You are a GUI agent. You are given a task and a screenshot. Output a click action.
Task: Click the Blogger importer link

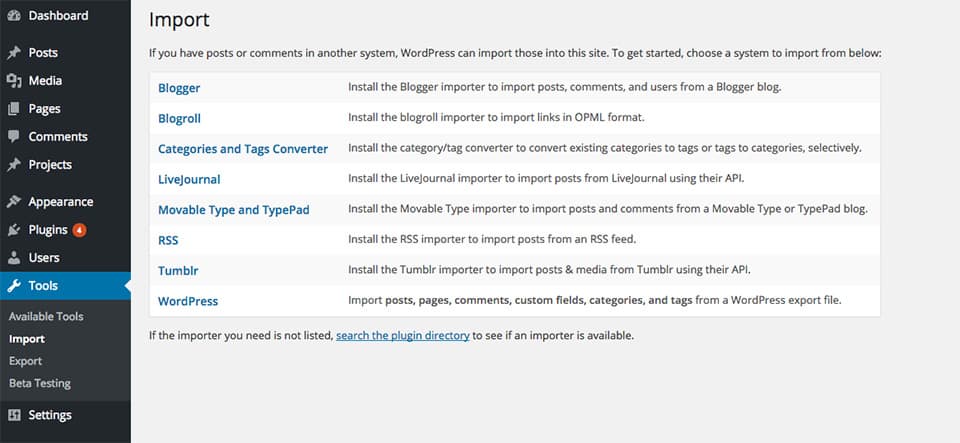(179, 88)
